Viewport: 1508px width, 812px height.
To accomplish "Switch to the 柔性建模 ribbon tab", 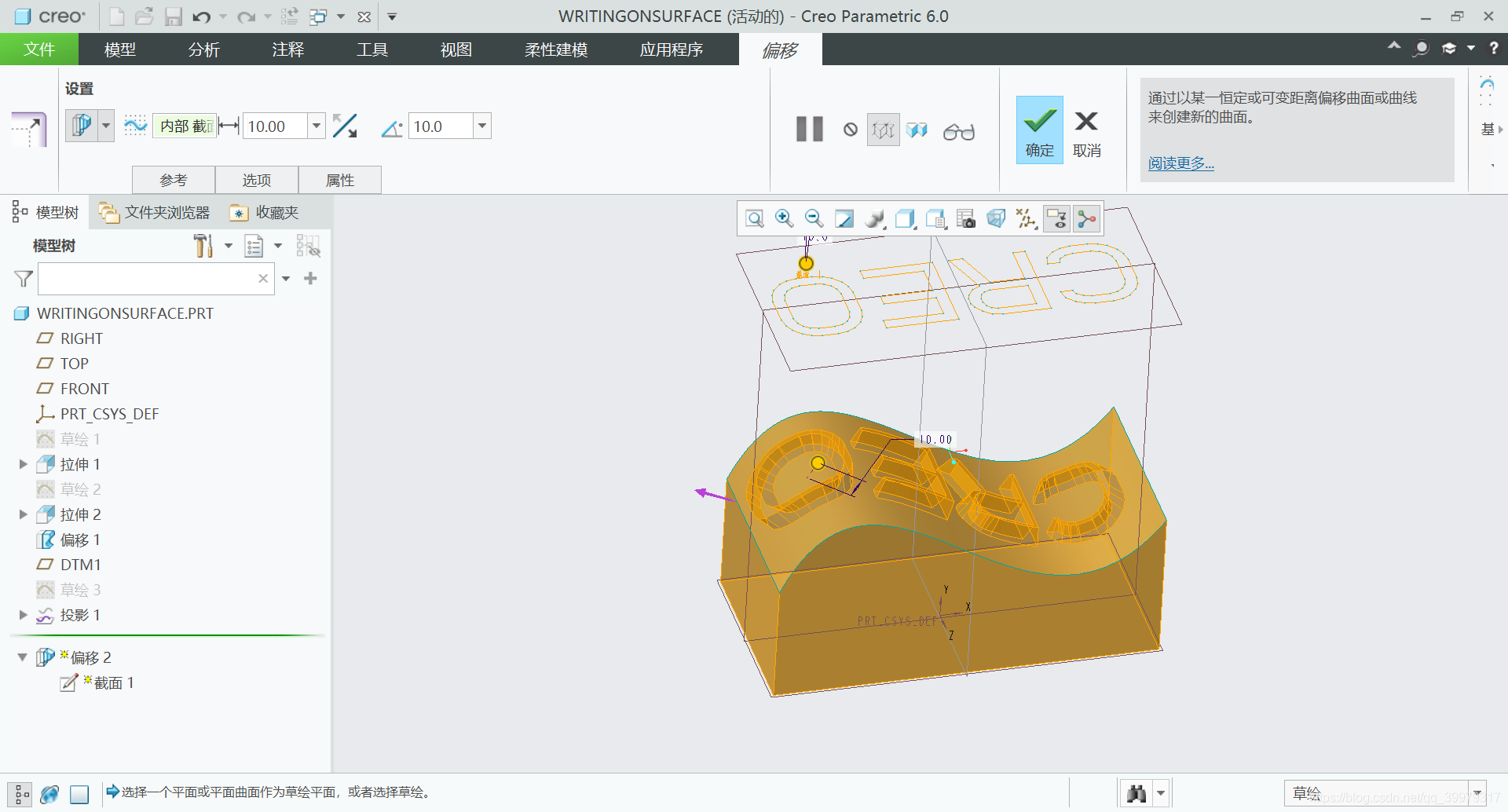I will click(x=556, y=49).
